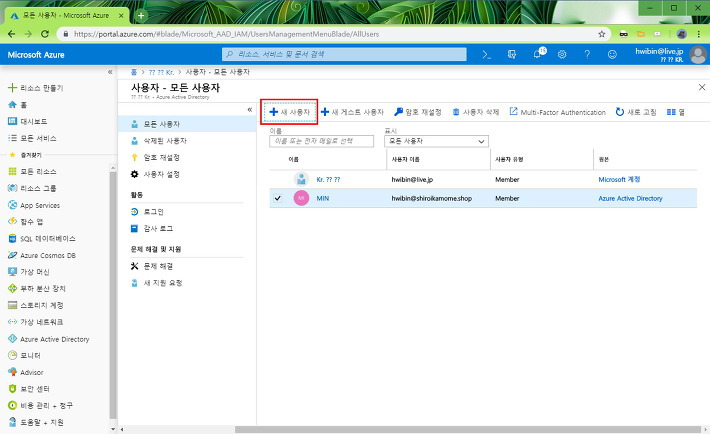This screenshot has height=434, width=710.
Task: Open 대시보드 in sidebar
Action: pyautogui.click(x=28, y=121)
